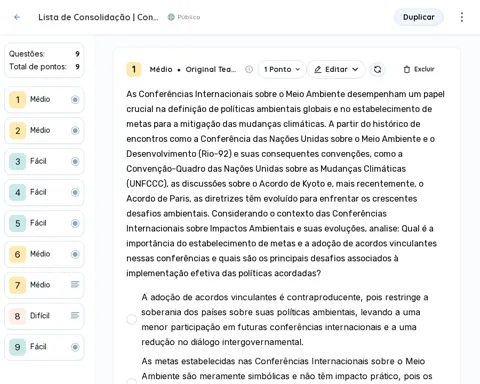Click the yellow number 1 badge in question header
480x384 pixels.
click(x=134, y=69)
